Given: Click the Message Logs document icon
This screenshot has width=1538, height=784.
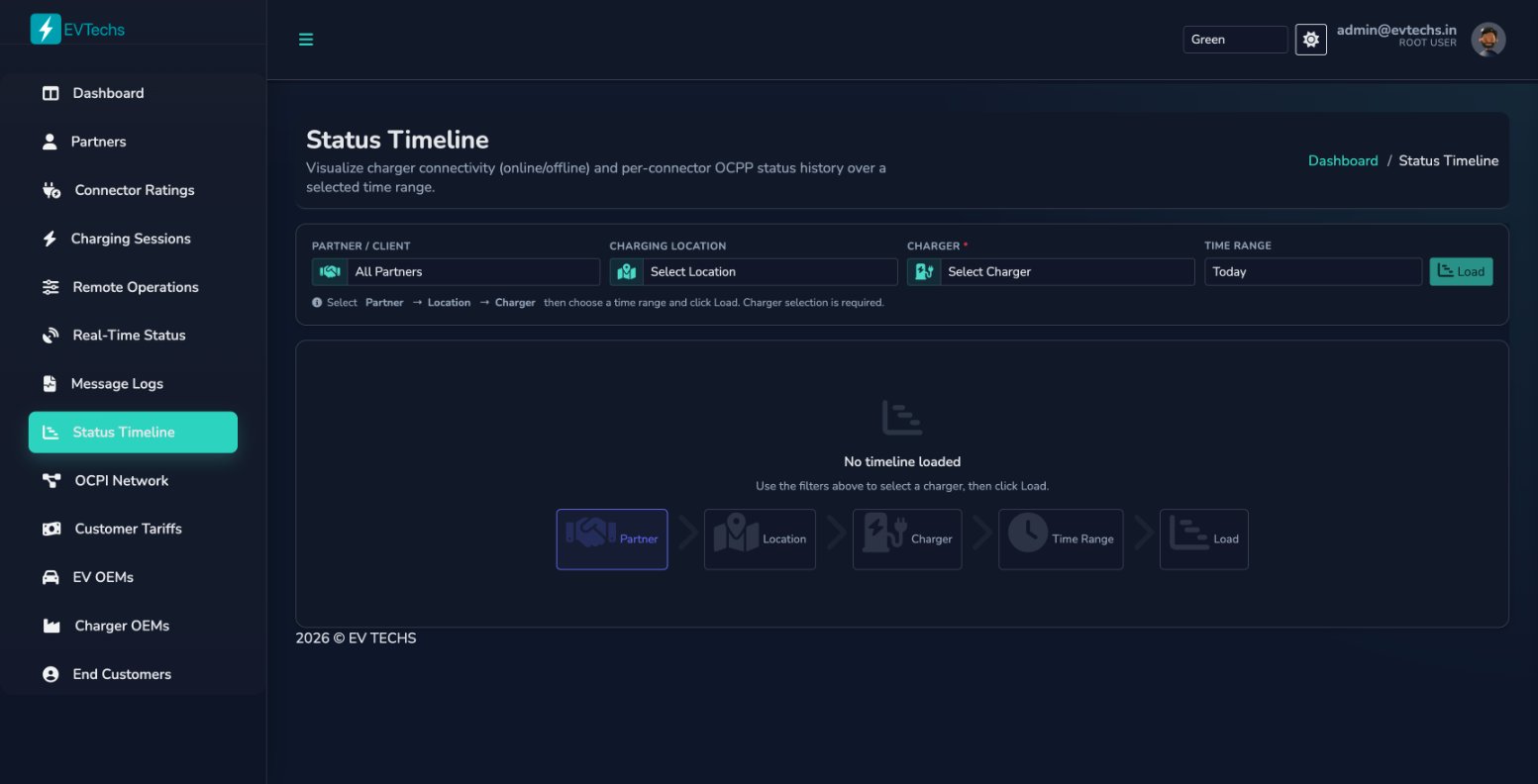Looking at the screenshot, I should tap(49, 383).
